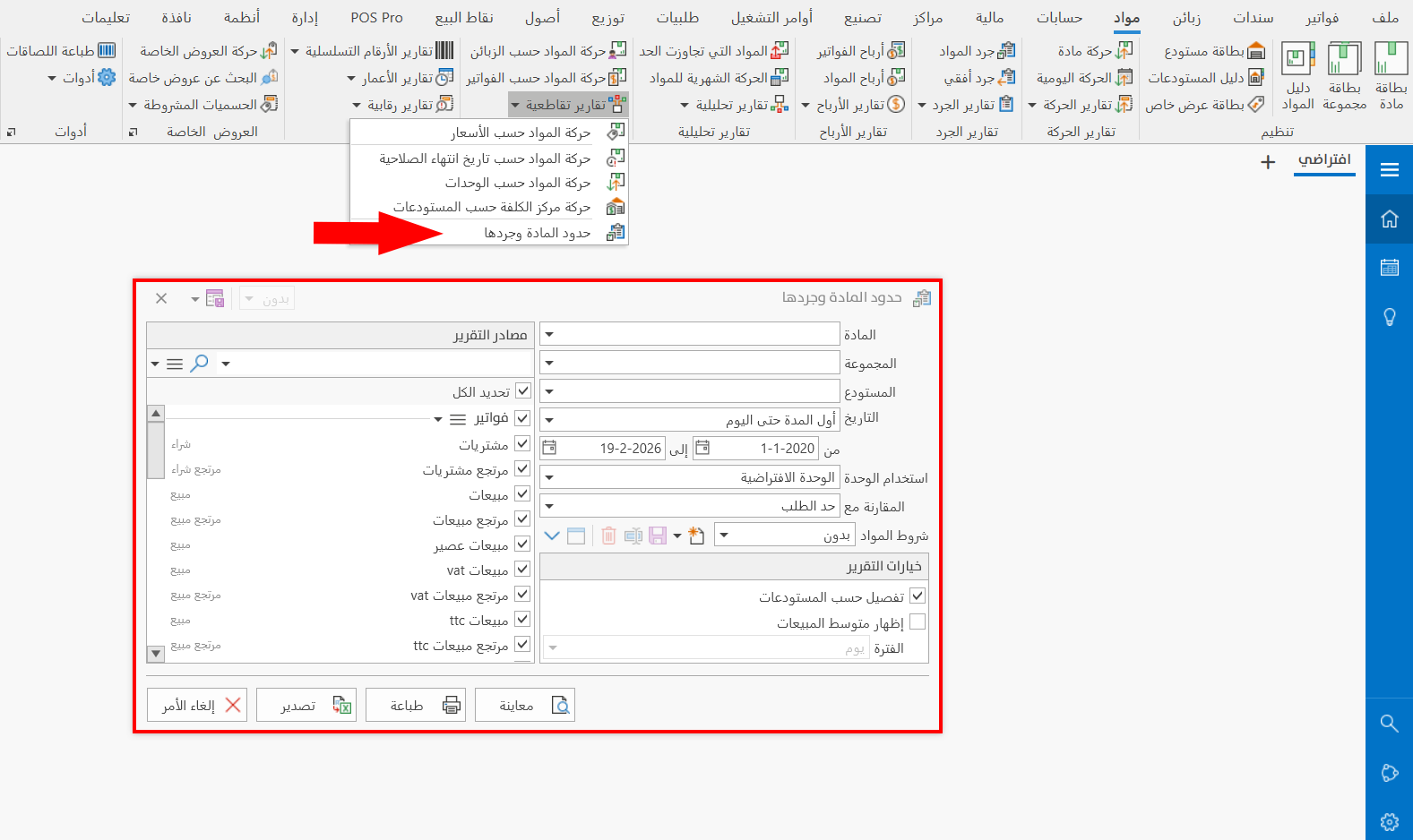The image size is (1413, 840).
Task: Uncheck the مشتريات checkbox
Action: click(523, 444)
